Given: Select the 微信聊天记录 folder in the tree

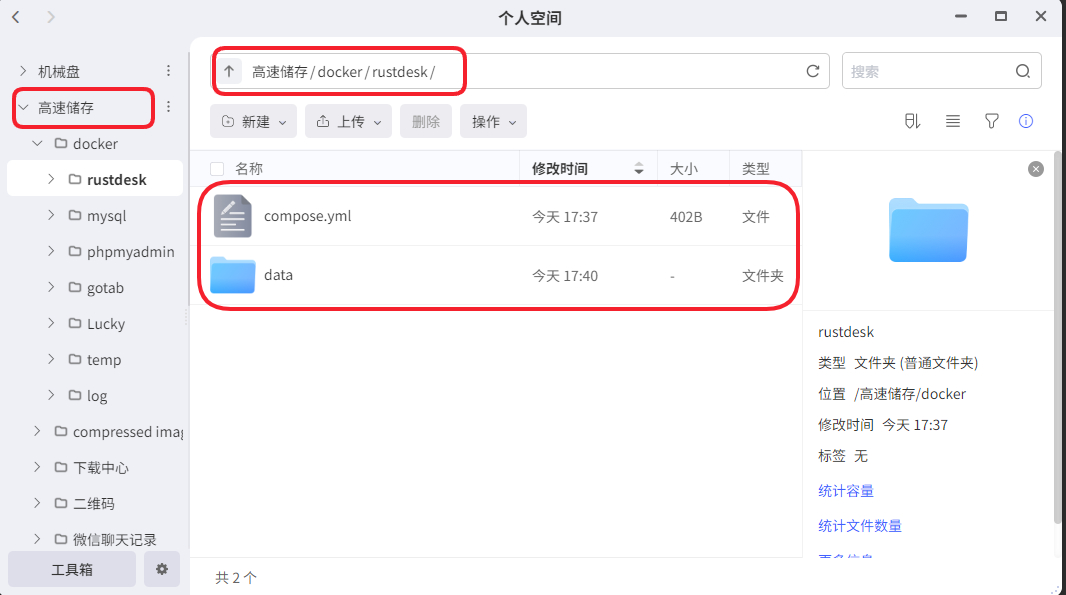Looking at the screenshot, I should (x=114, y=540).
